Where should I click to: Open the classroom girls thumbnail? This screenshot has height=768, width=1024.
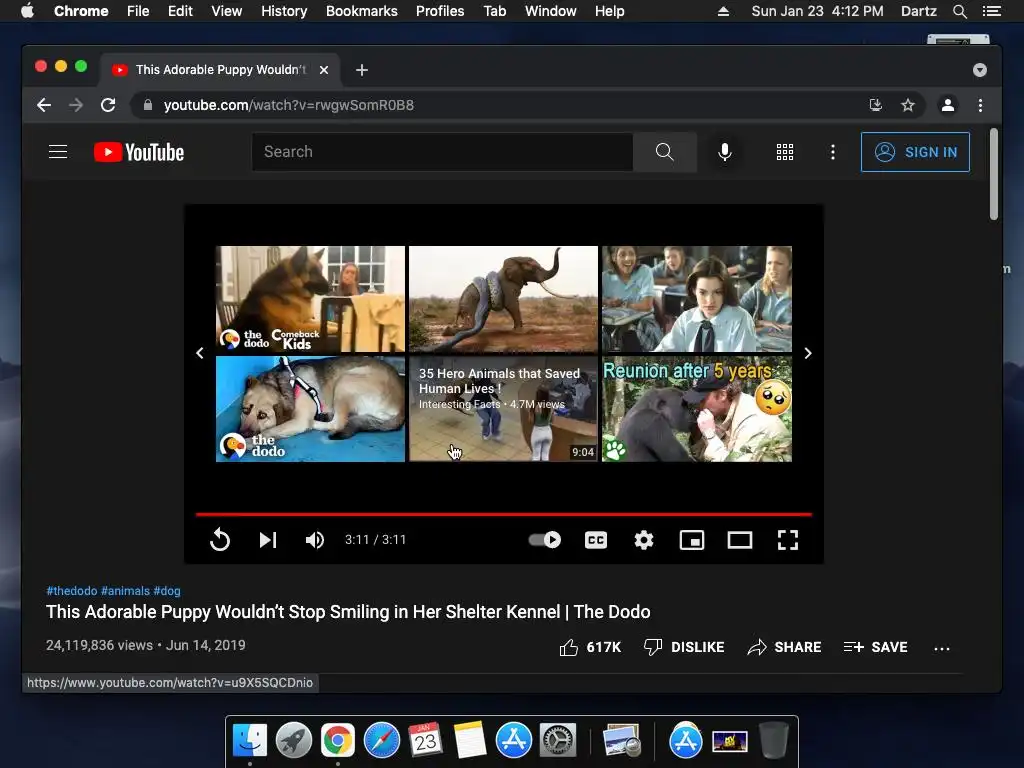[x=697, y=299]
